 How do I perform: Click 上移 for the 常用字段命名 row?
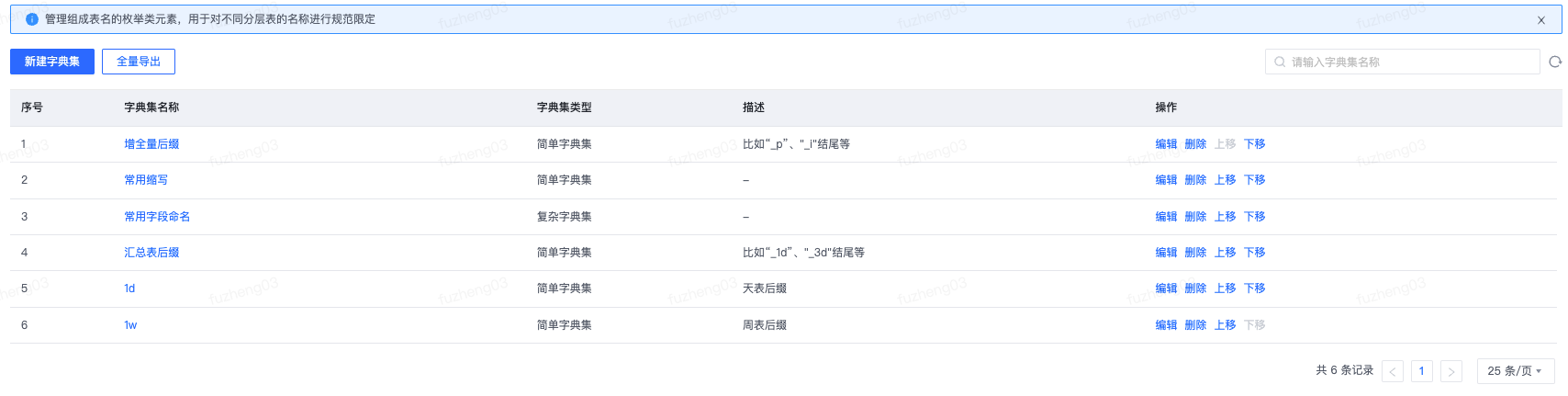[1225, 217]
